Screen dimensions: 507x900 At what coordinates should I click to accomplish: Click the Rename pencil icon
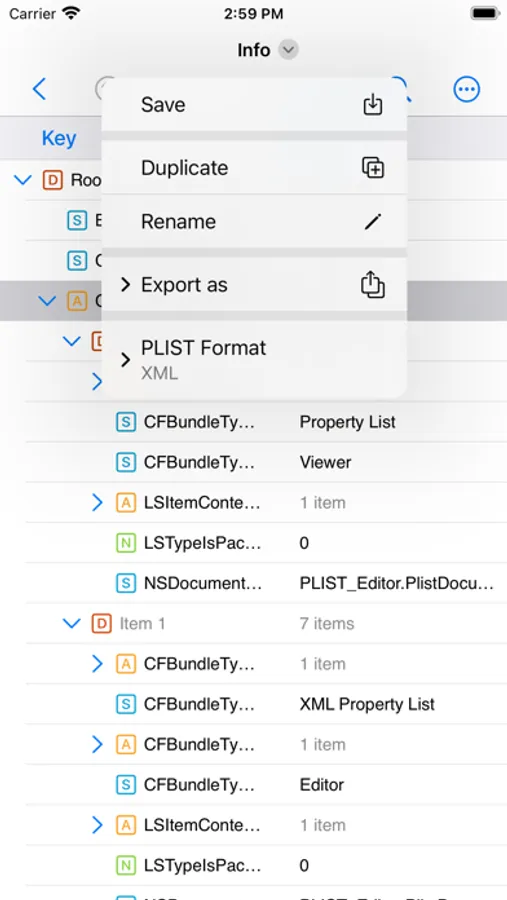(x=373, y=222)
